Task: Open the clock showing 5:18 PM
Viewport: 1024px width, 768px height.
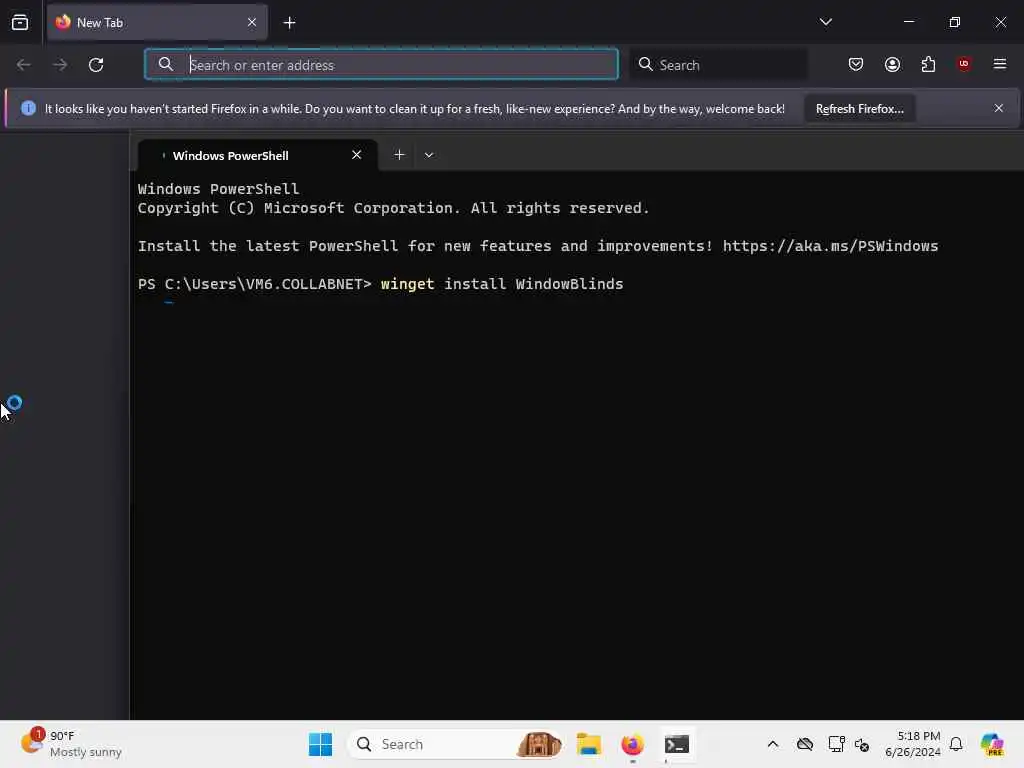Action: pos(913,744)
